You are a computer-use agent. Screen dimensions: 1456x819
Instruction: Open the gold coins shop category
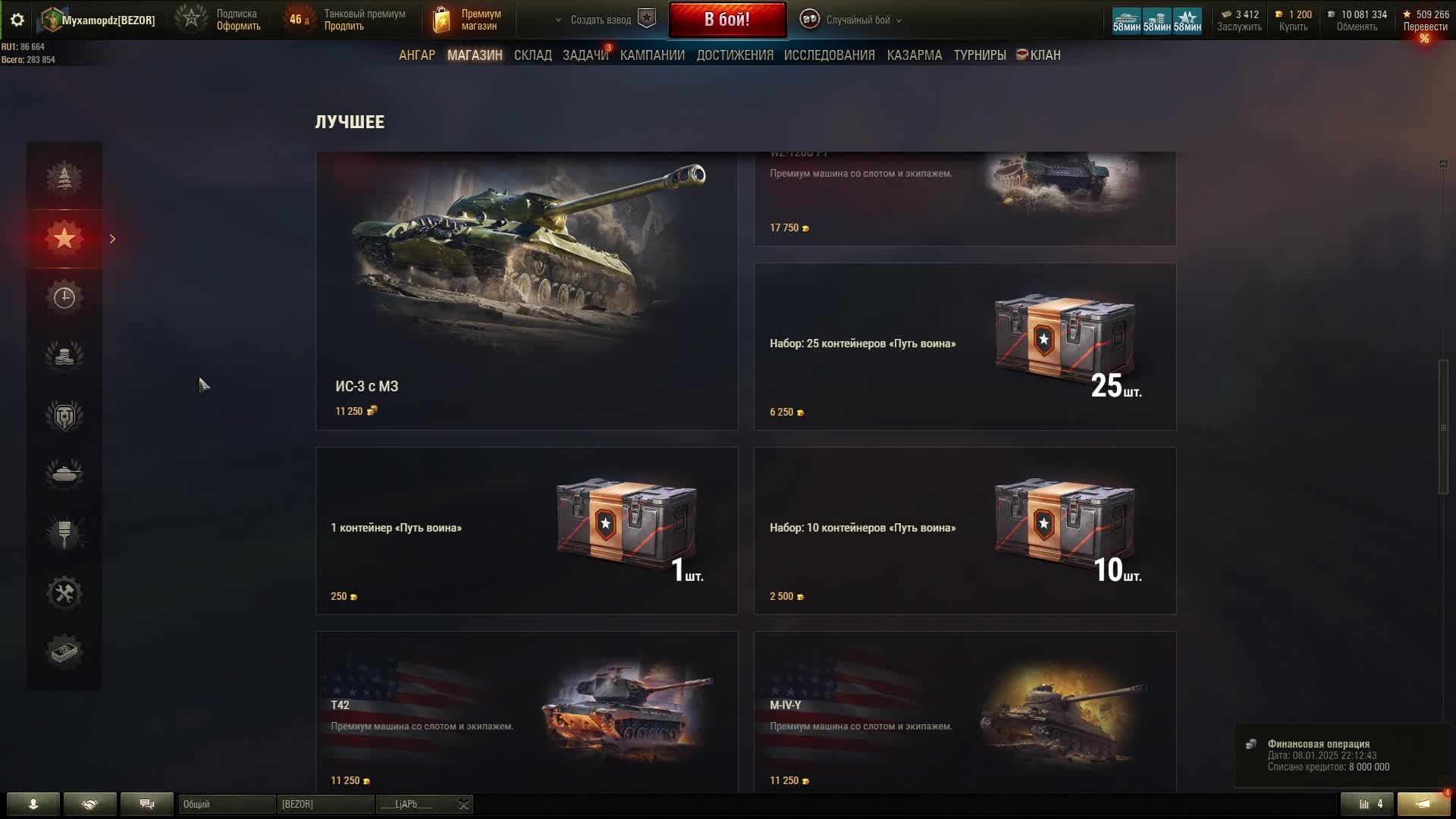pos(64,356)
